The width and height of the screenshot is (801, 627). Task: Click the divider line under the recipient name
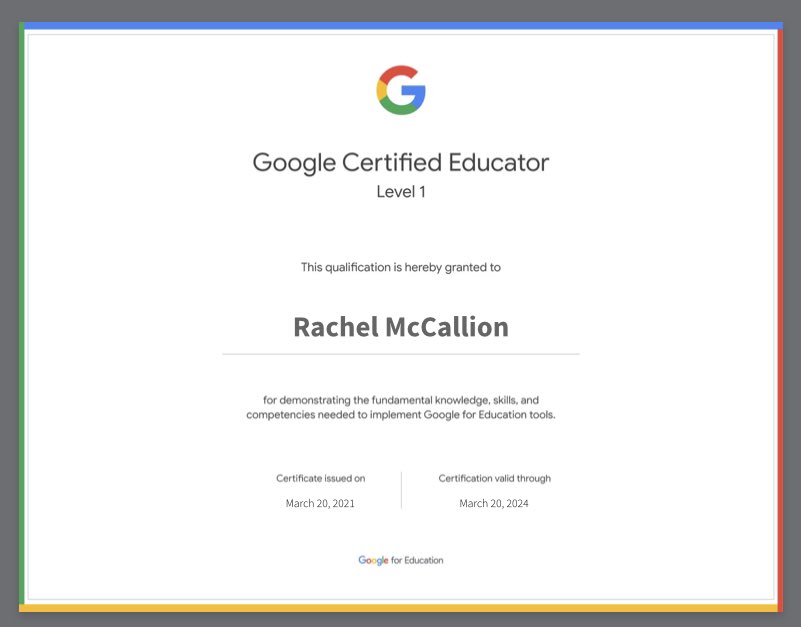401,352
